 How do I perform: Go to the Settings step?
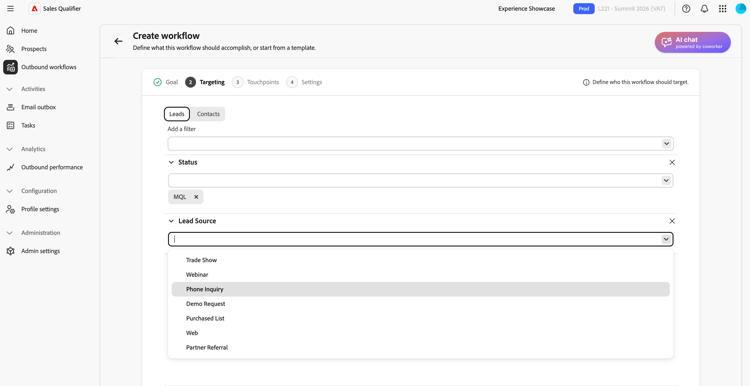tap(305, 82)
